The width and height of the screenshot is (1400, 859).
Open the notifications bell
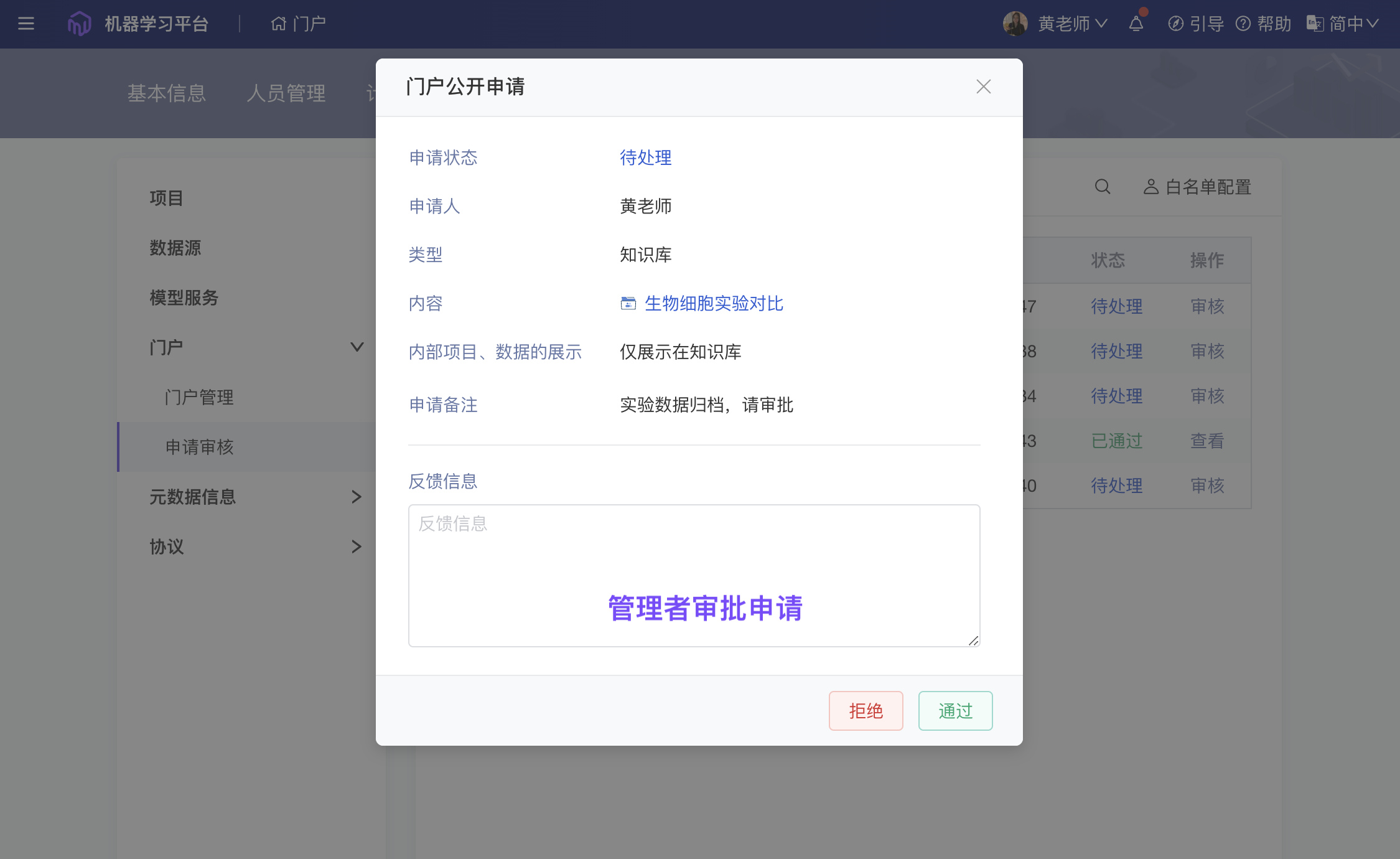point(1136,24)
